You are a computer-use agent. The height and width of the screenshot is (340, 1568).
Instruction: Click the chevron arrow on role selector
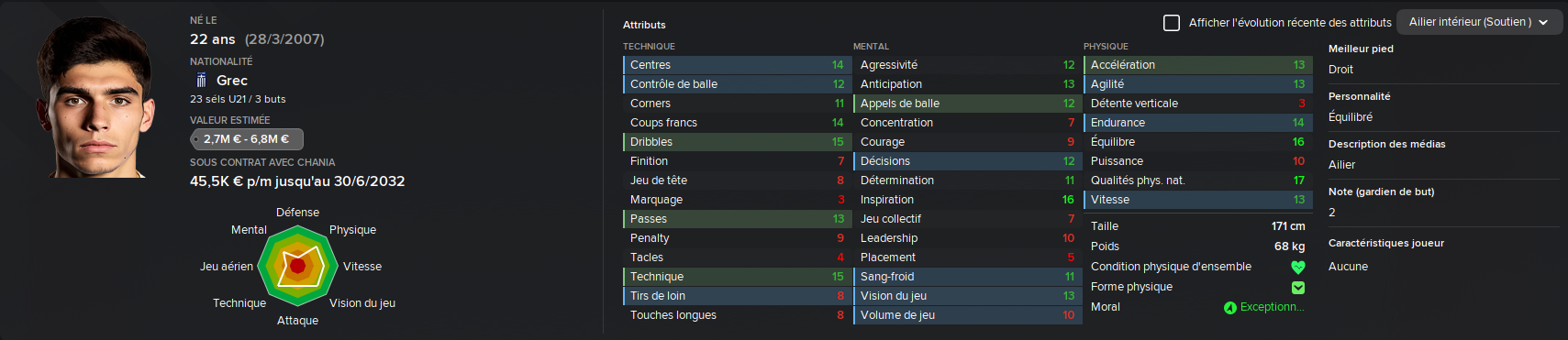(x=1543, y=23)
